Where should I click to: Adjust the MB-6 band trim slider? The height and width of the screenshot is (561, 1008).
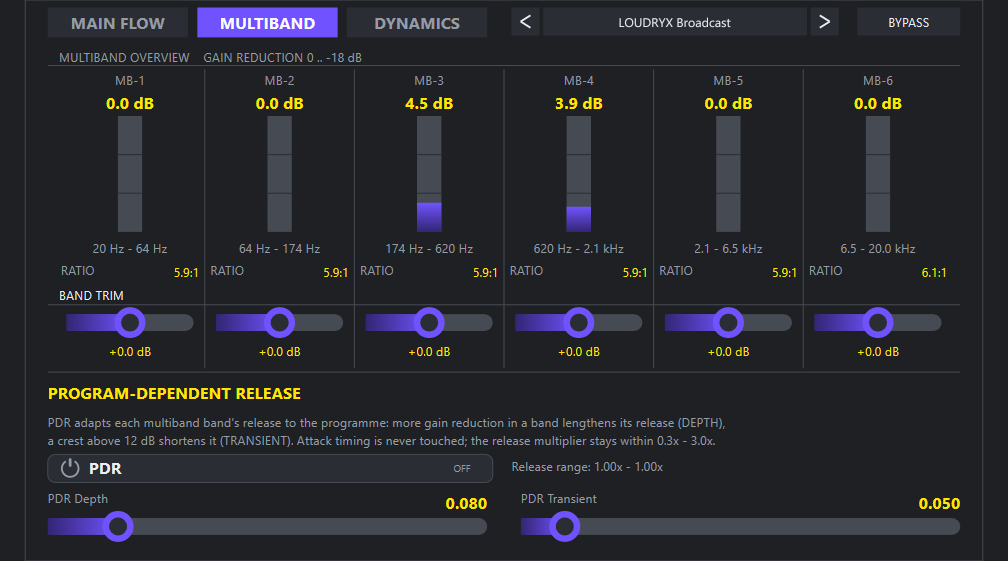[878, 323]
